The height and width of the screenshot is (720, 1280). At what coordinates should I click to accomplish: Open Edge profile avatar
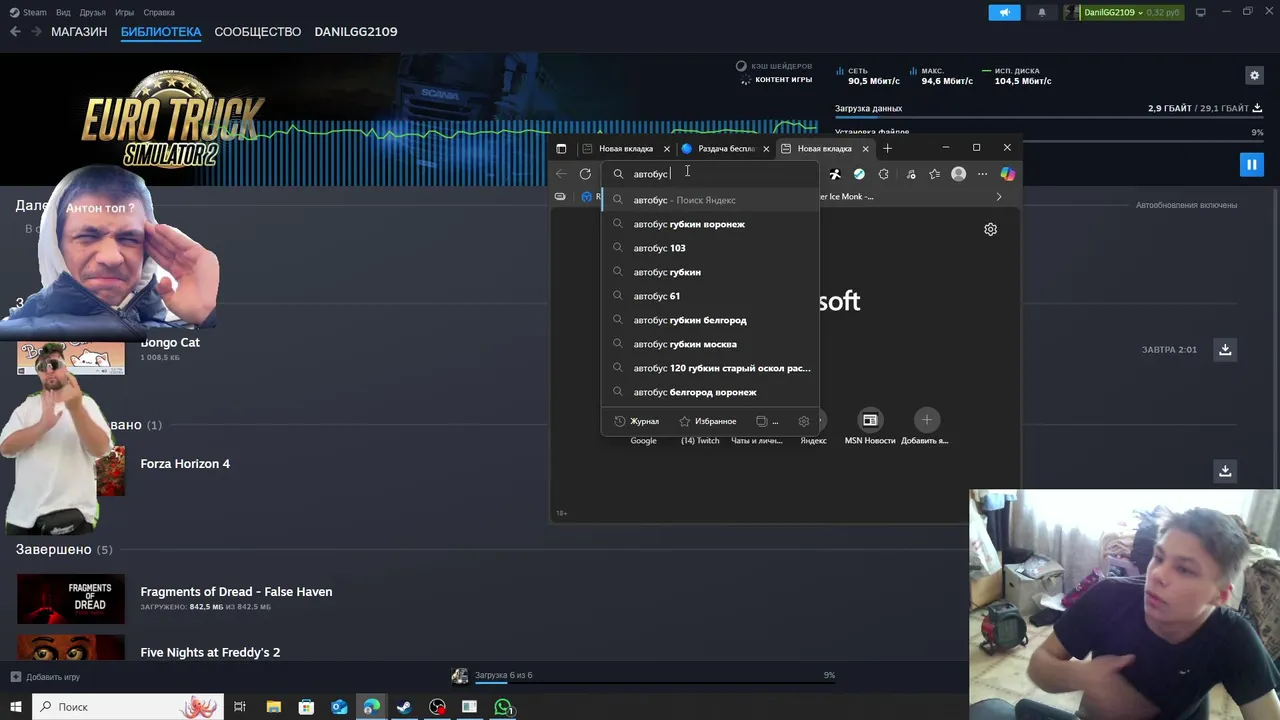(958, 174)
